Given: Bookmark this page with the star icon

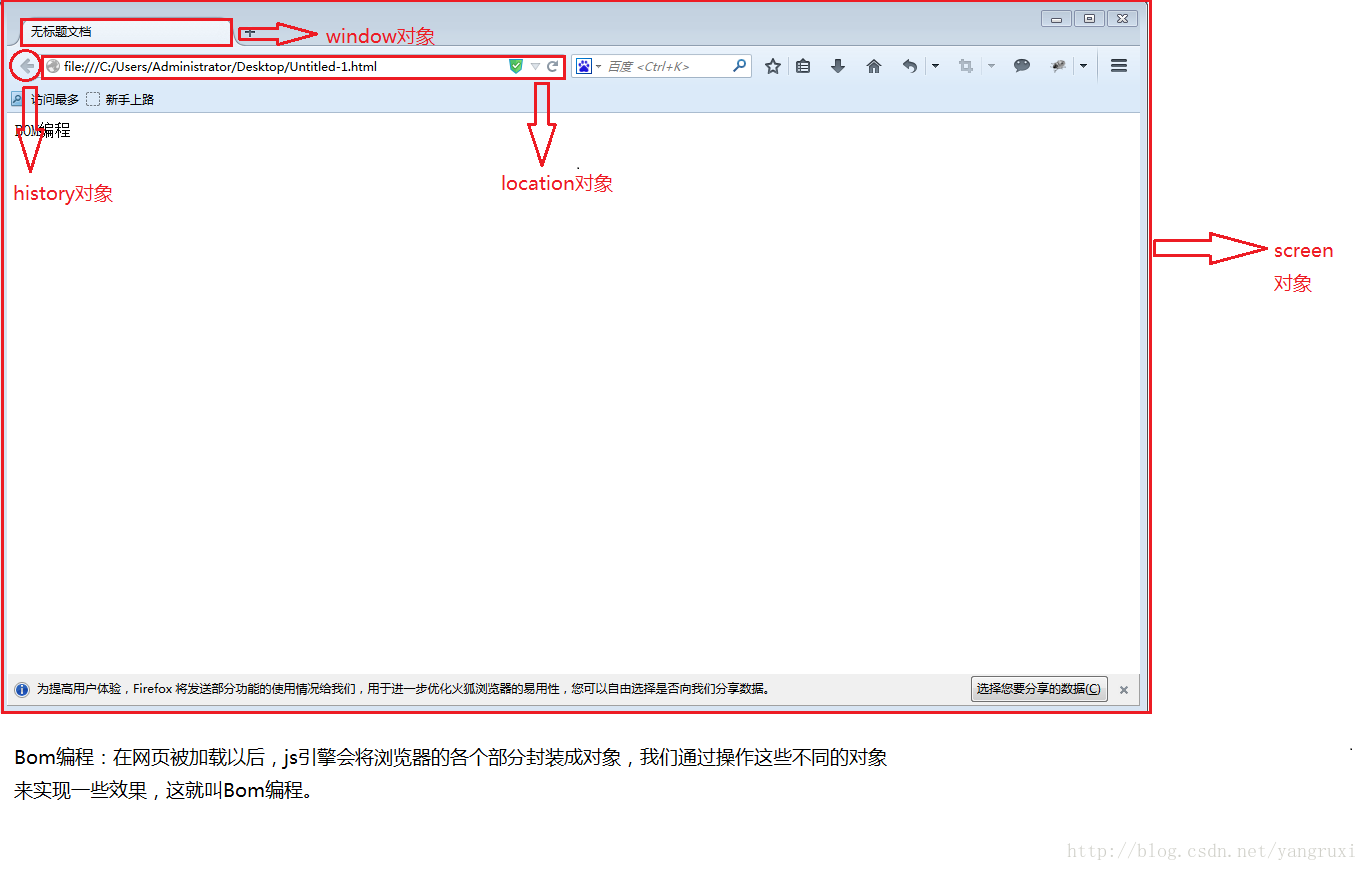Looking at the screenshot, I should click(773, 66).
